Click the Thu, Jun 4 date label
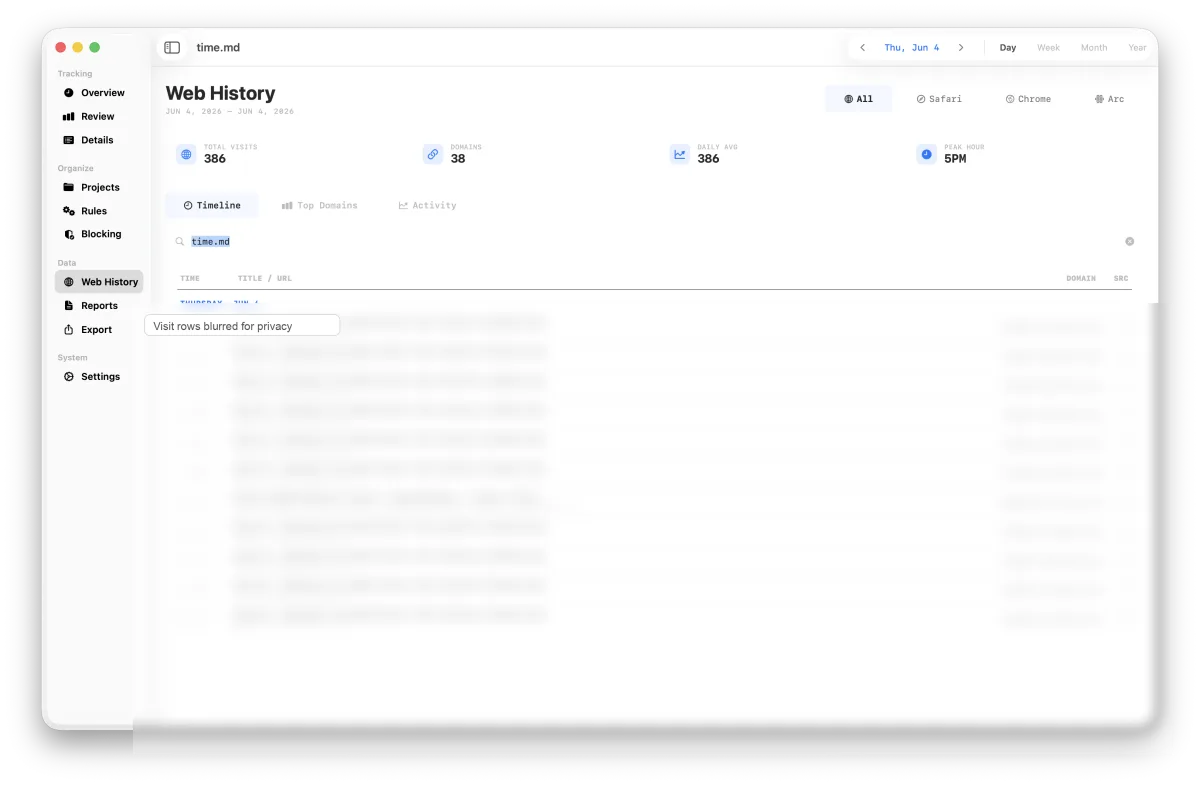 pyautogui.click(x=912, y=48)
